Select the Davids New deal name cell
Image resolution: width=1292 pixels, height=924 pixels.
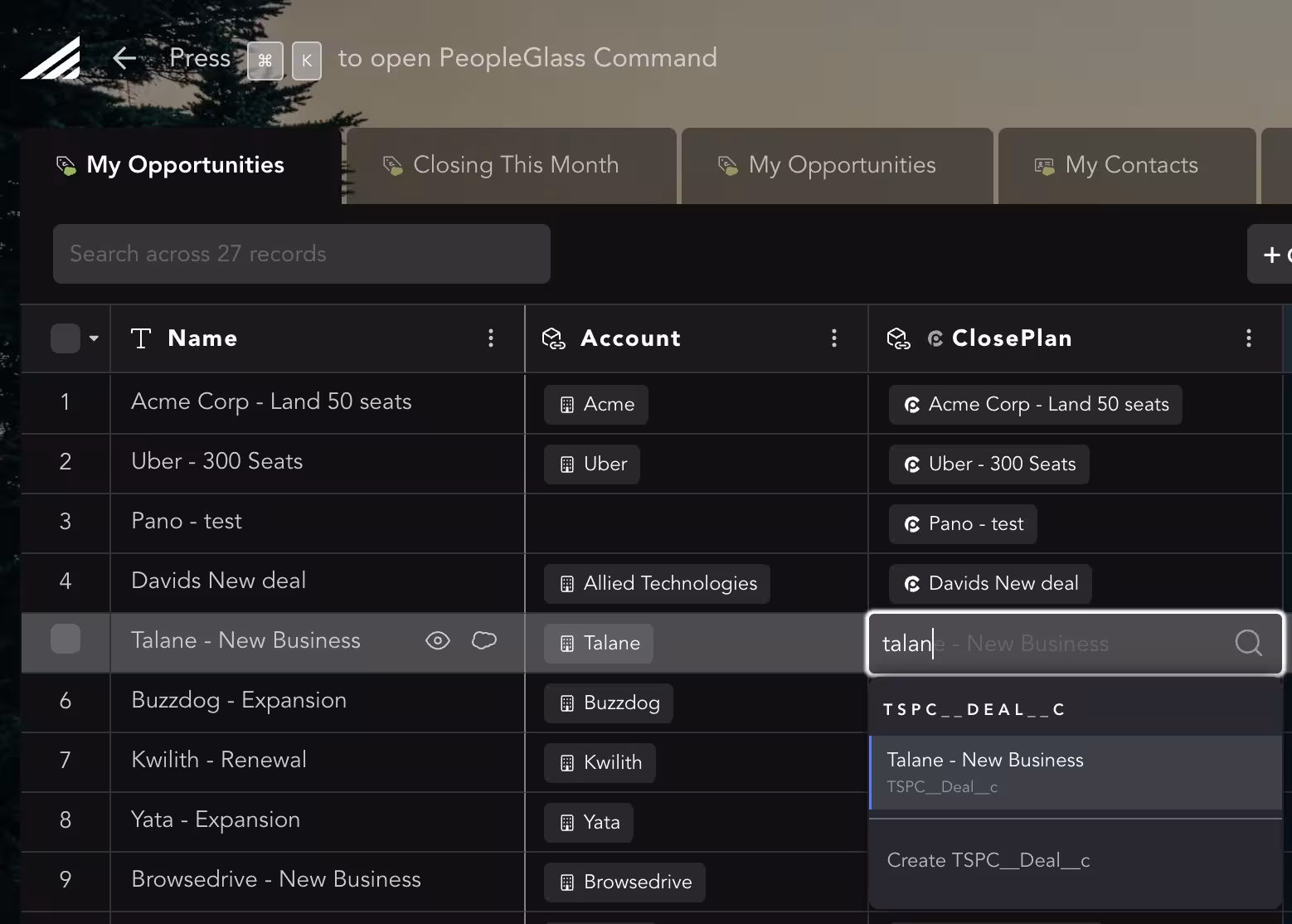coord(318,582)
